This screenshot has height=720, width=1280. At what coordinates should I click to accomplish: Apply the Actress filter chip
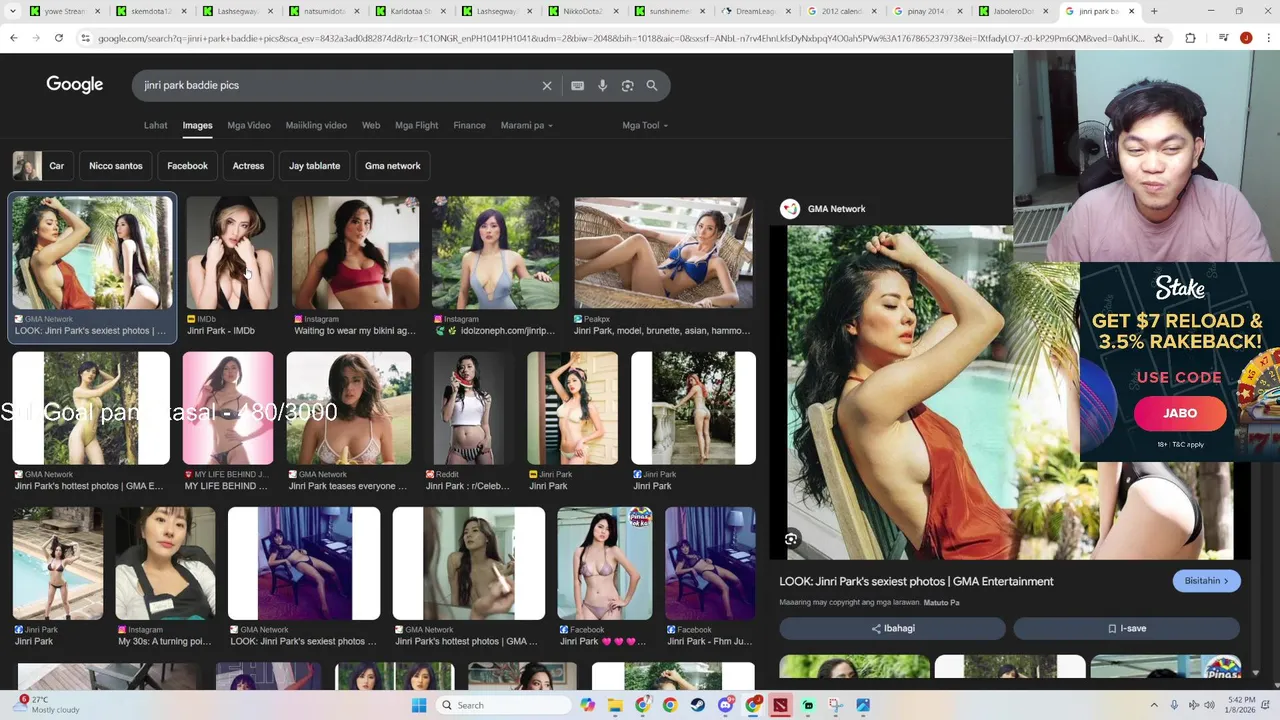(x=248, y=166)
